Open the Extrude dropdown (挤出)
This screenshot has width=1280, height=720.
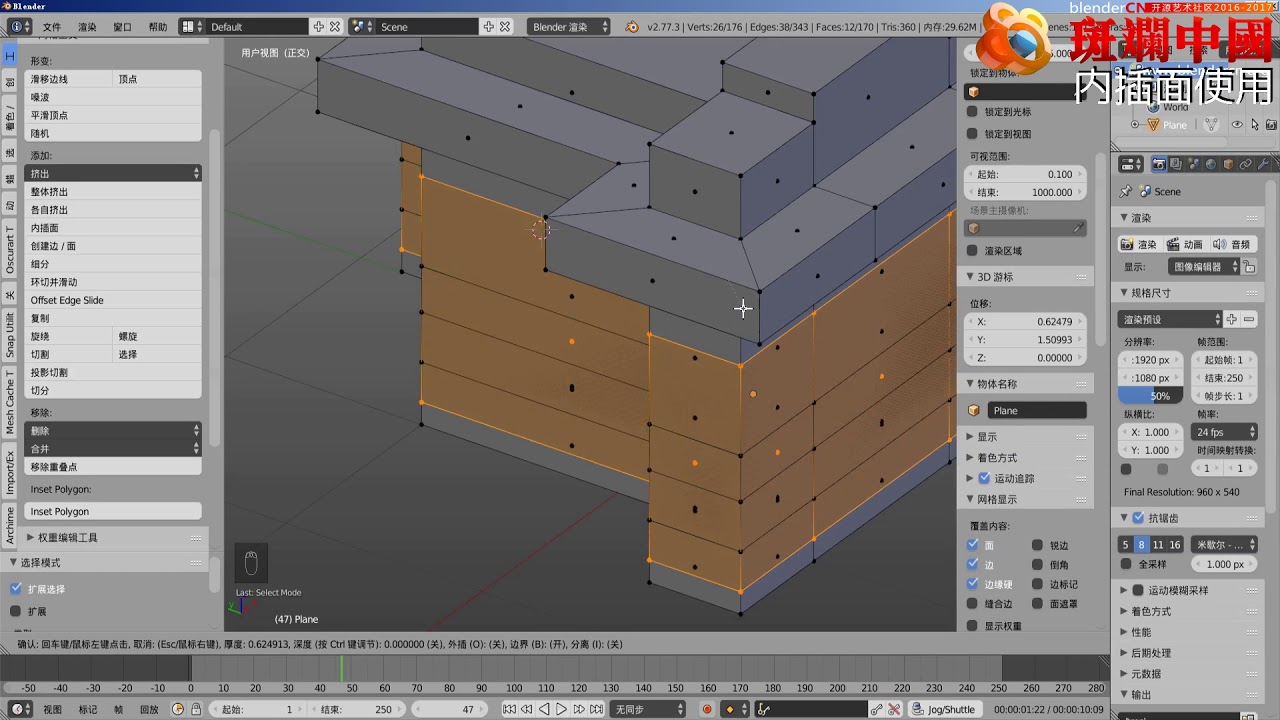[x=113, y=173]
